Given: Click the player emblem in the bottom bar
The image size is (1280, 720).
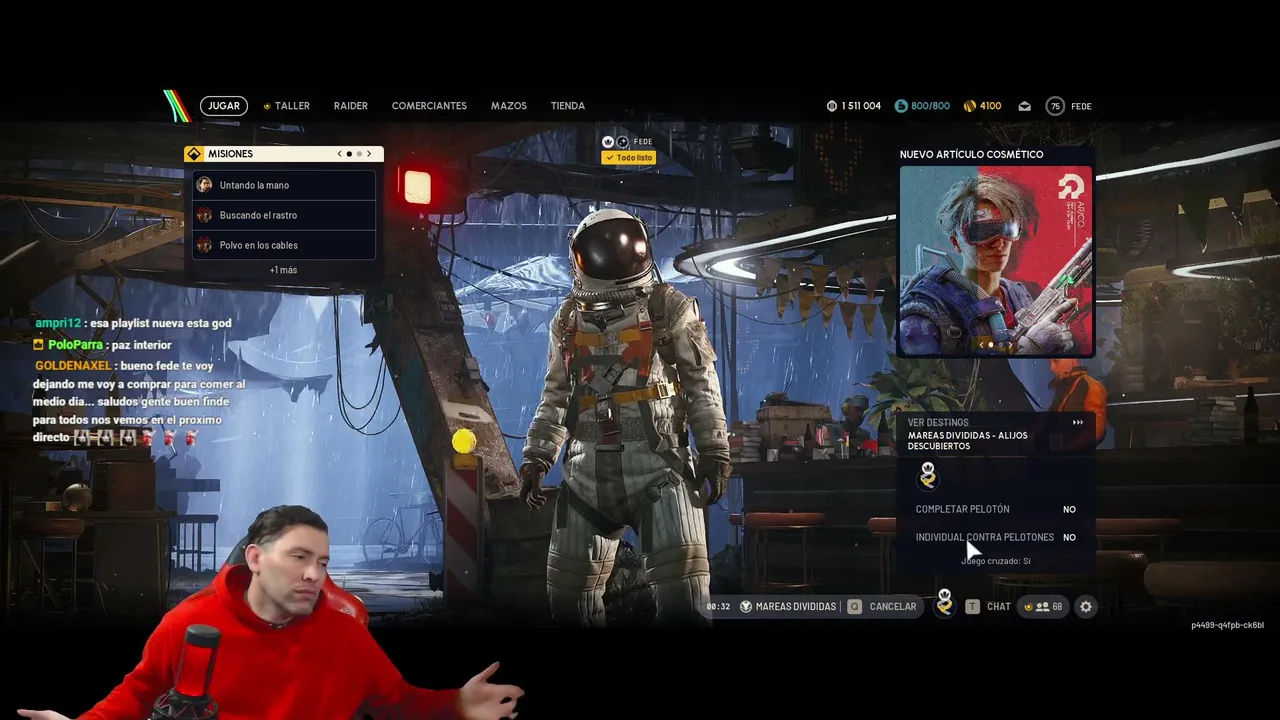Looking at the screenshot, I should tap(944, 603).
